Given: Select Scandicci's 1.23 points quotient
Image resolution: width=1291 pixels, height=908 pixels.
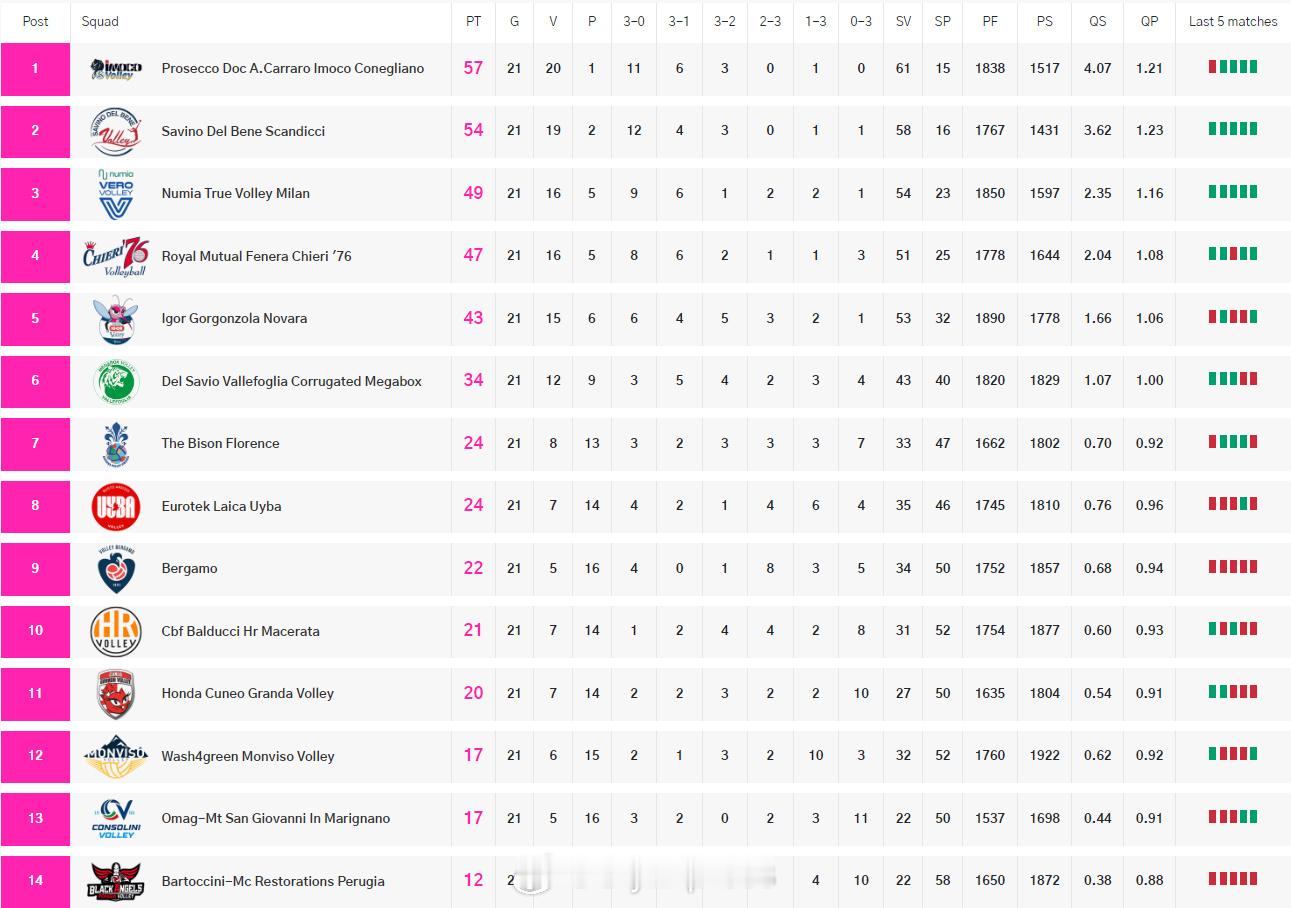Looking at the screenshot, I should [1150, 131].
